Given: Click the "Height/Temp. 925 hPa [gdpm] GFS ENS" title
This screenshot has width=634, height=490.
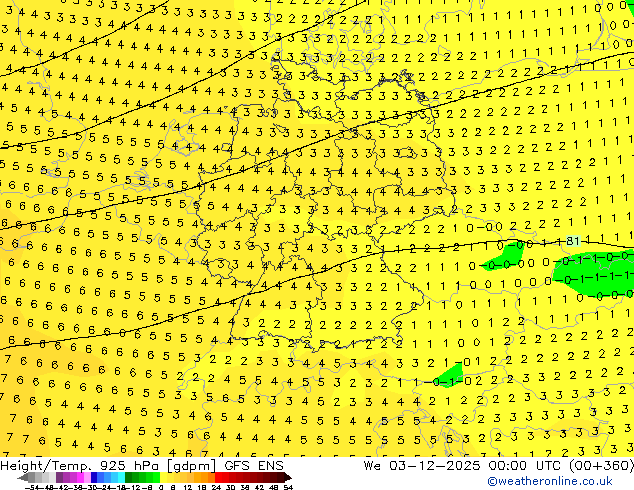Looking at the screenshot, I should pos(142,465).
